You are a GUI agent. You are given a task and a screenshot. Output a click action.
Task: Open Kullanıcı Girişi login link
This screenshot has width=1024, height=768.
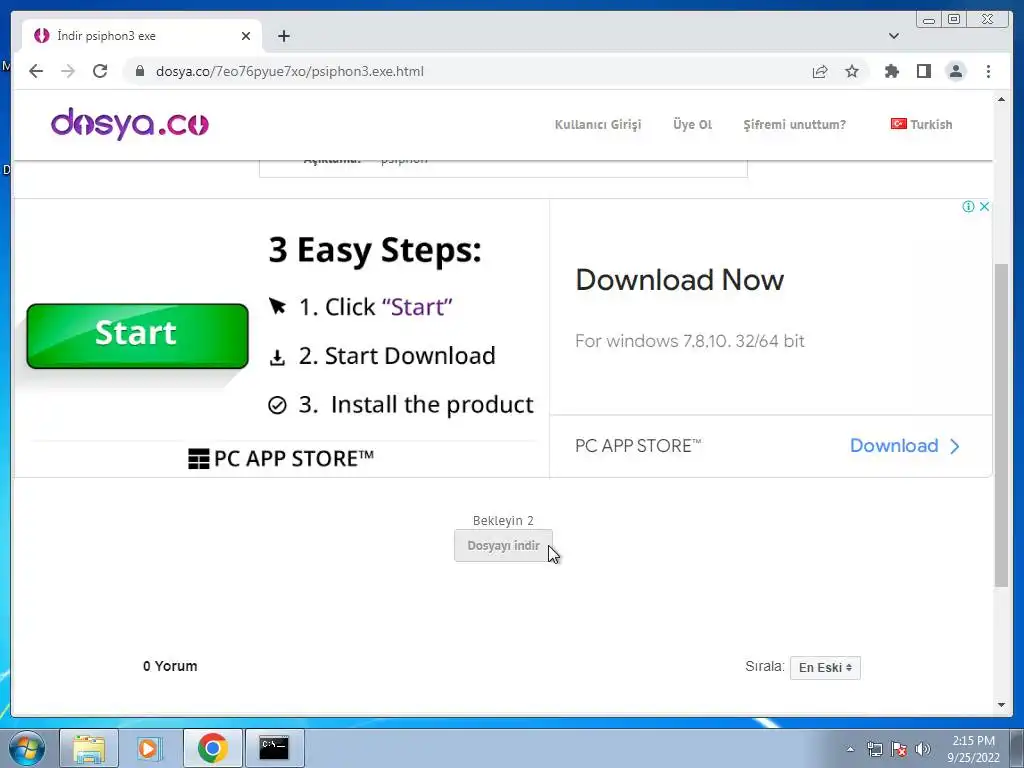tap(598, 124)
